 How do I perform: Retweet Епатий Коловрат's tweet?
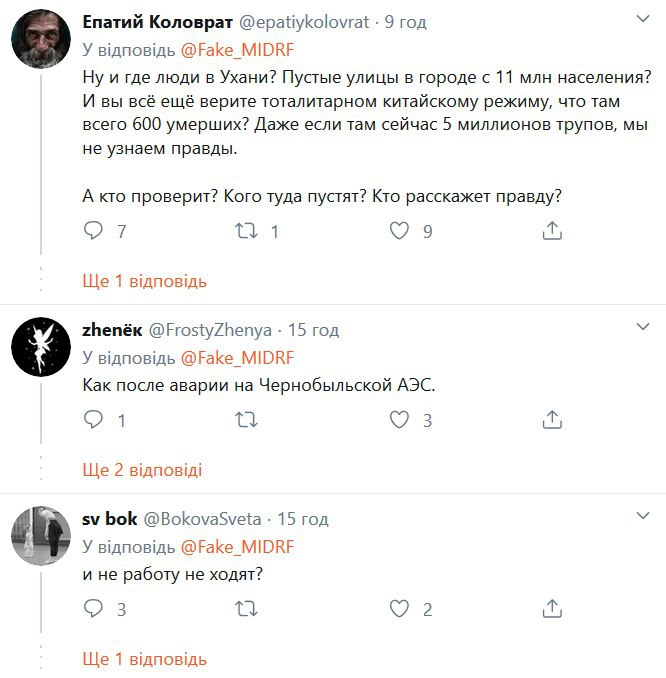click(x=243, y=231)
